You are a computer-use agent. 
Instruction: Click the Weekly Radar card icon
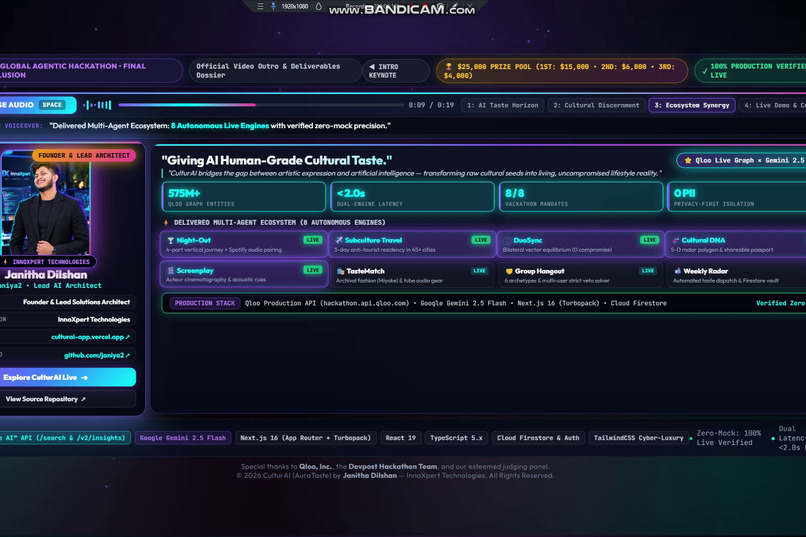[677, 271]
